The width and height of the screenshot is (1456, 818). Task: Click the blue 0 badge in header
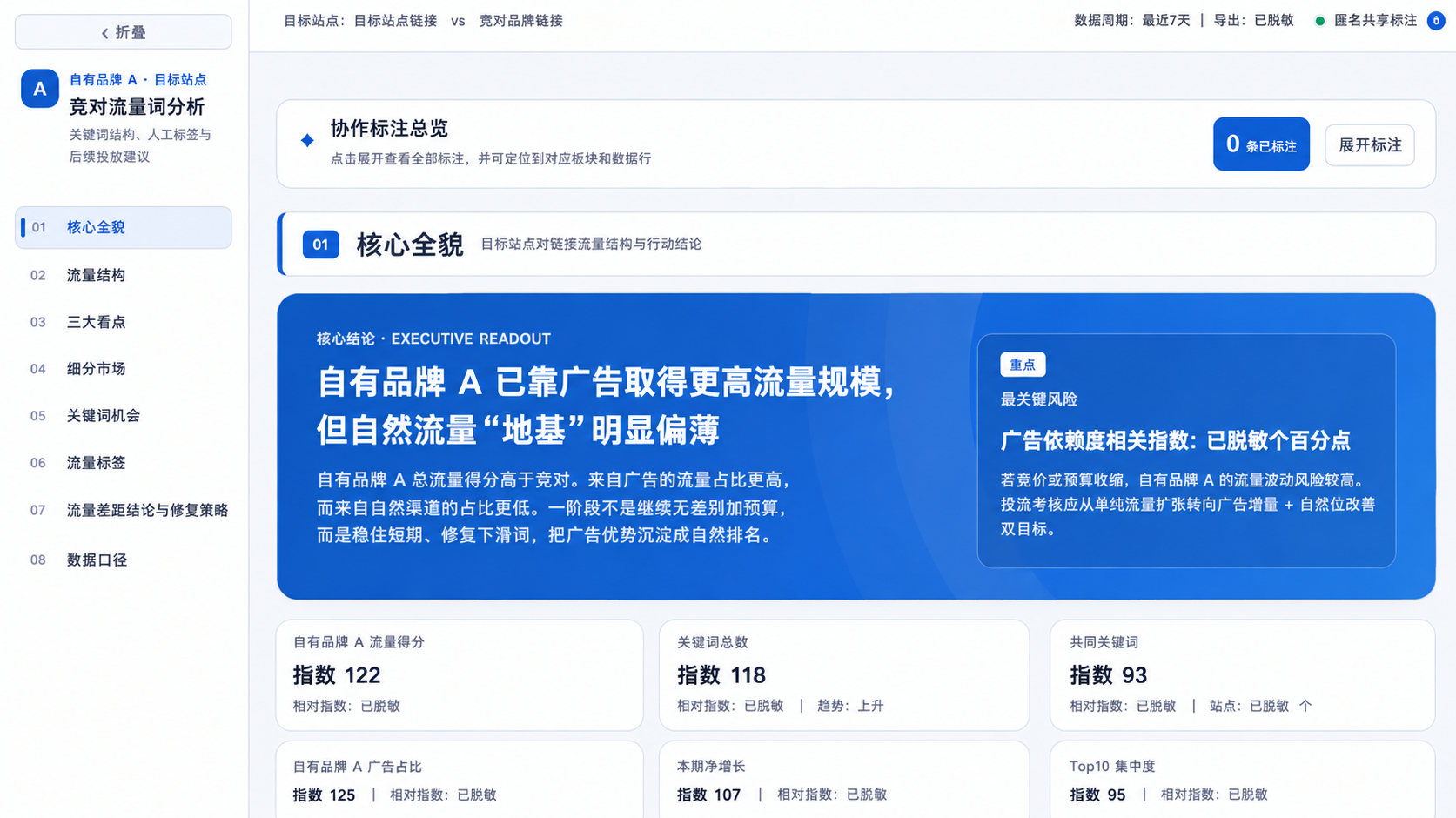1436,21
